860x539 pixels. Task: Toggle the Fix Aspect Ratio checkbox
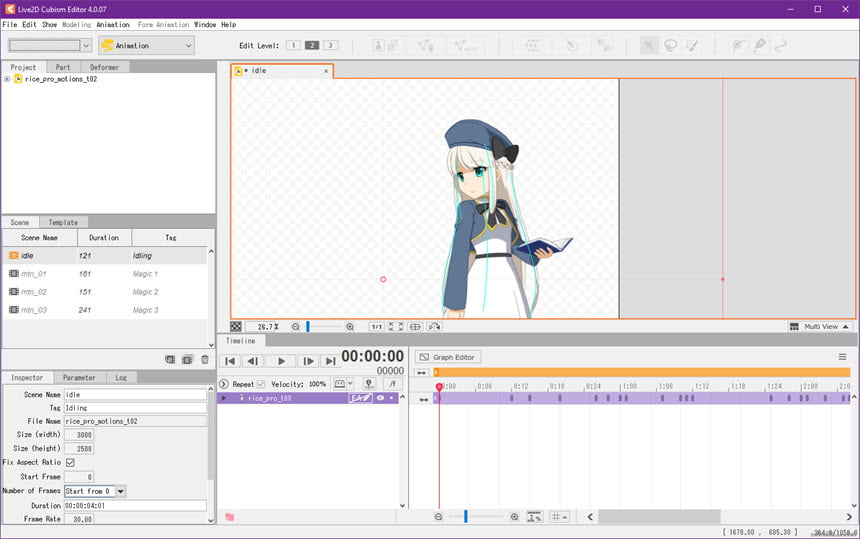point(70,462)
